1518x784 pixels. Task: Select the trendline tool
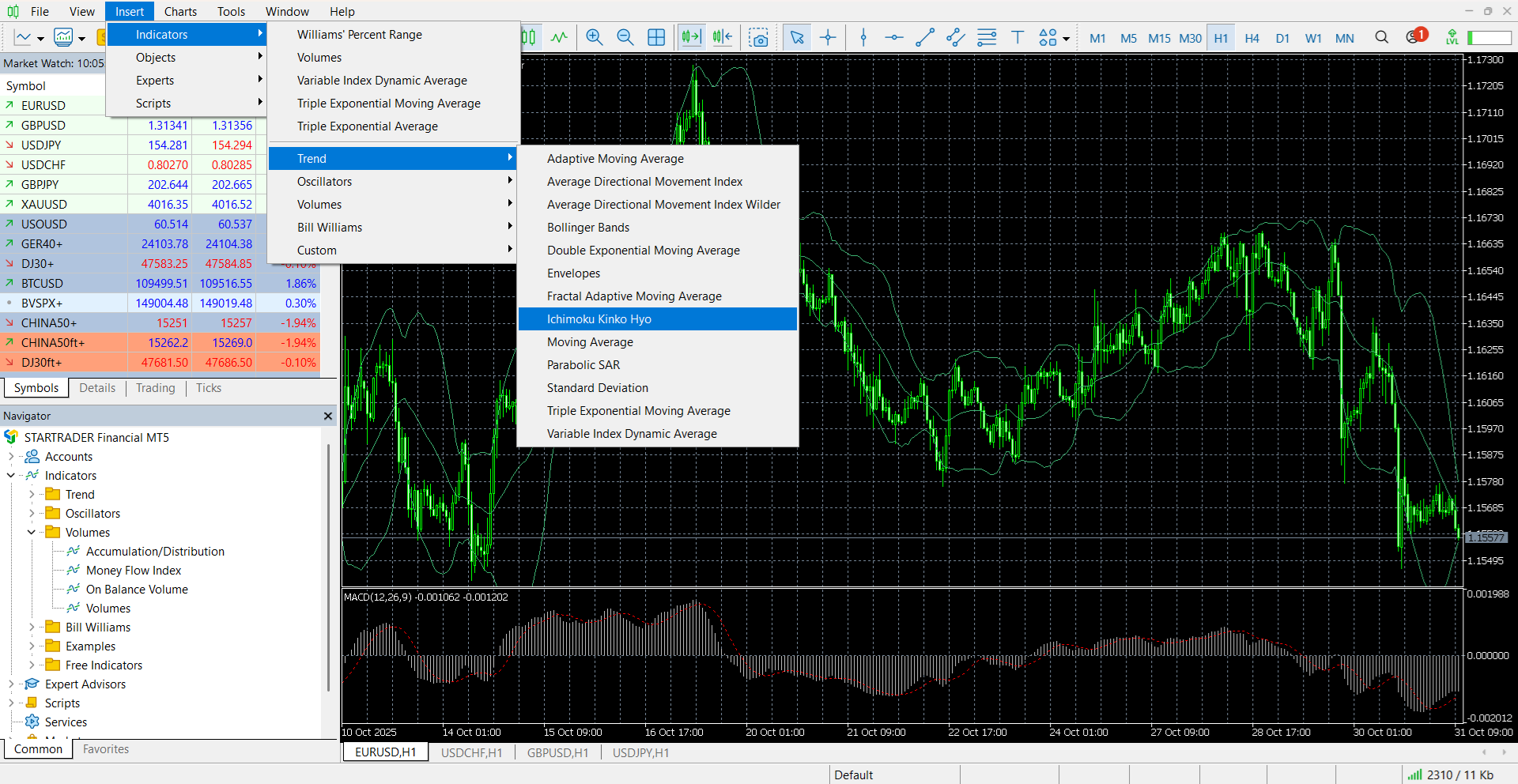925,37
